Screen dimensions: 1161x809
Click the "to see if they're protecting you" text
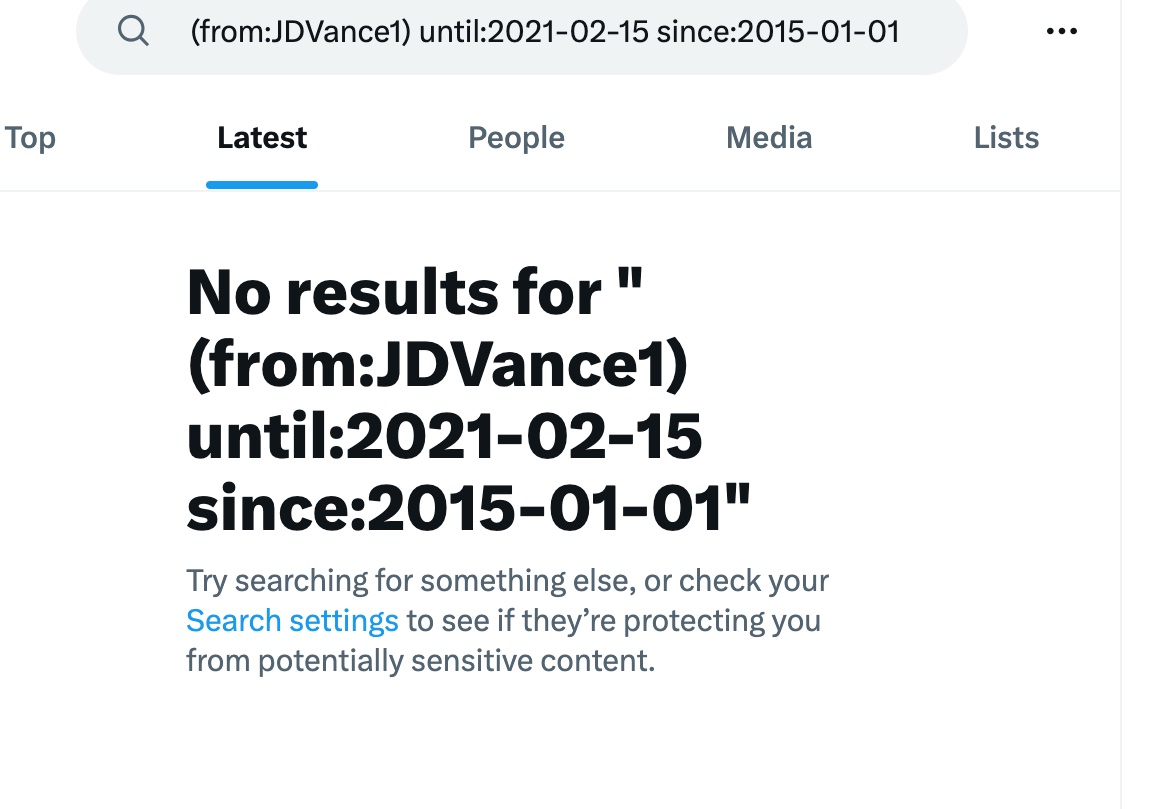click(614, 621)
